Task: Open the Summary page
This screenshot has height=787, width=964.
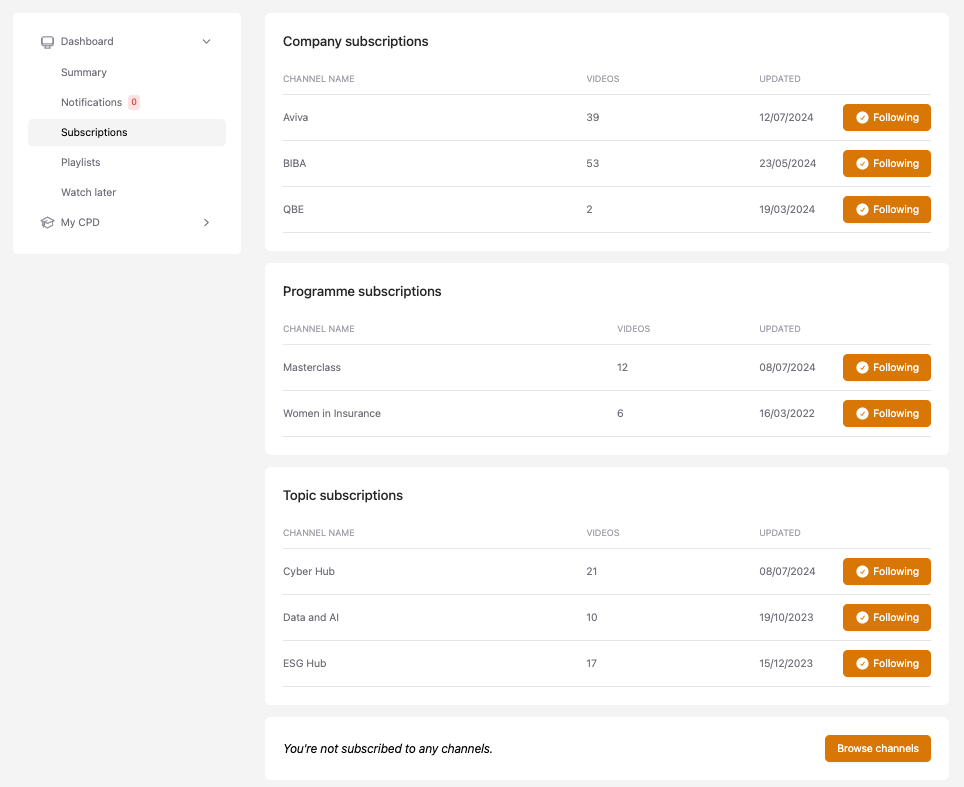Action: coord(84,72)
